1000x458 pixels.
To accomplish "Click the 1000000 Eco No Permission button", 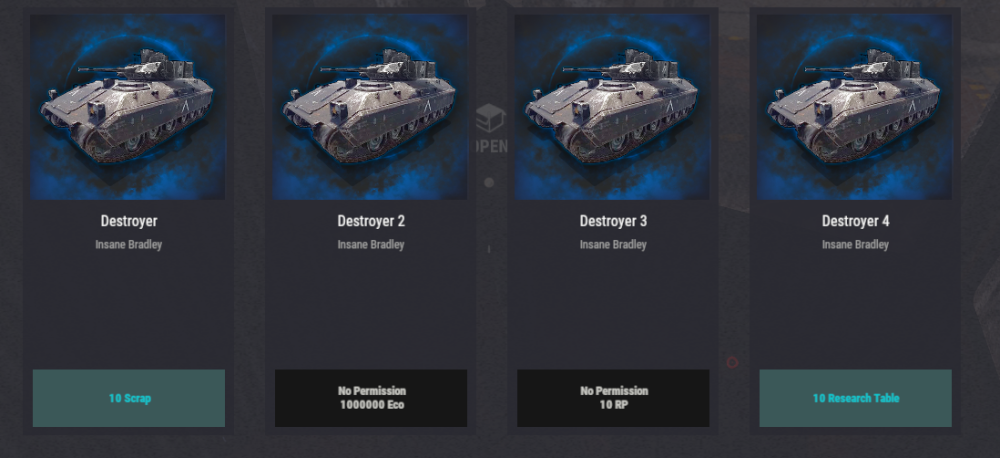I will tap(371, 398).
